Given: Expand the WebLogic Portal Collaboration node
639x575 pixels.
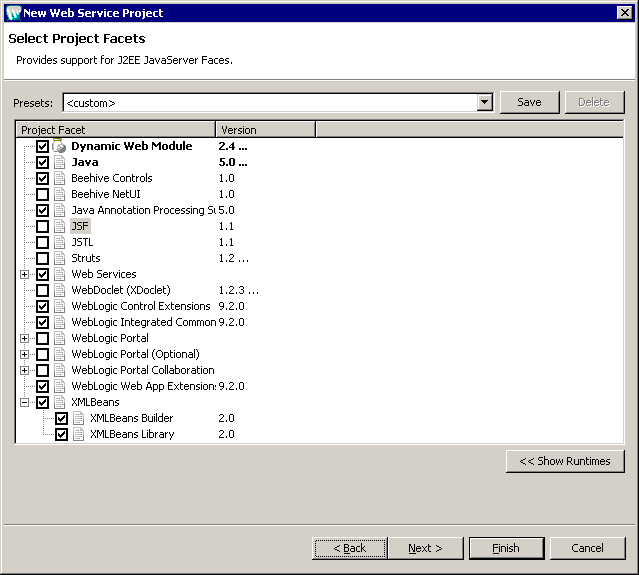Looking at the screenshot, I should click(x=24, y=370).
